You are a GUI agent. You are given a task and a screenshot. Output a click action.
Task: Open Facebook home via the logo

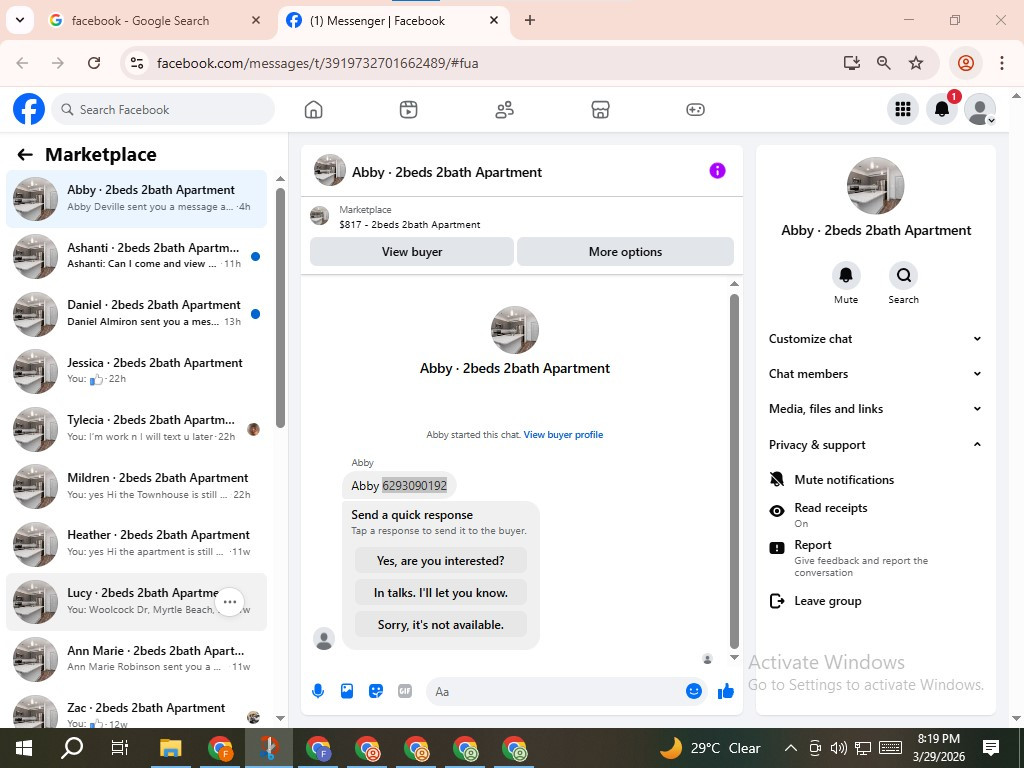point(29,109)
